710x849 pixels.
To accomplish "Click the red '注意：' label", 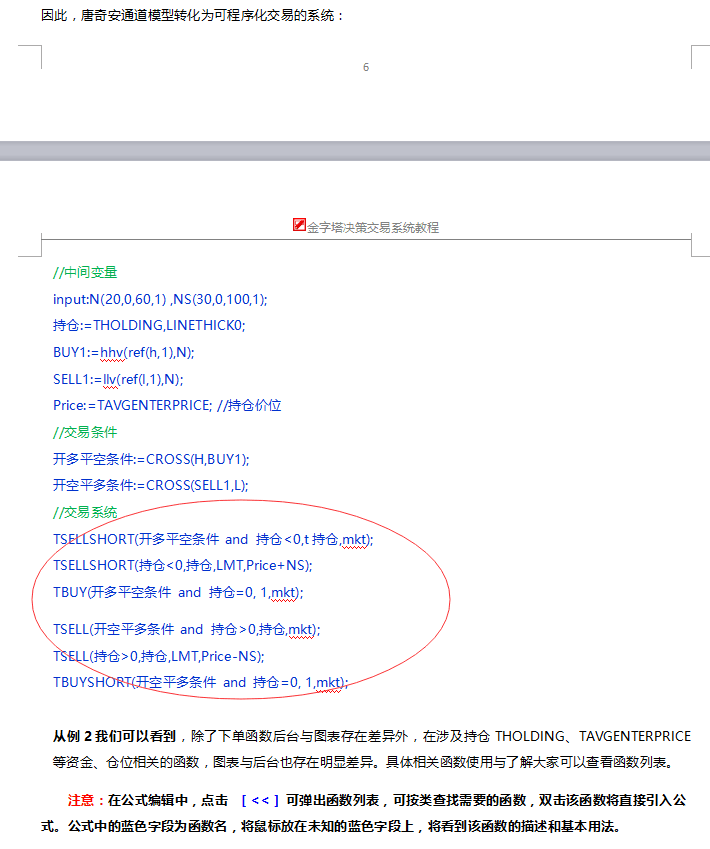I will click(87, 800).
